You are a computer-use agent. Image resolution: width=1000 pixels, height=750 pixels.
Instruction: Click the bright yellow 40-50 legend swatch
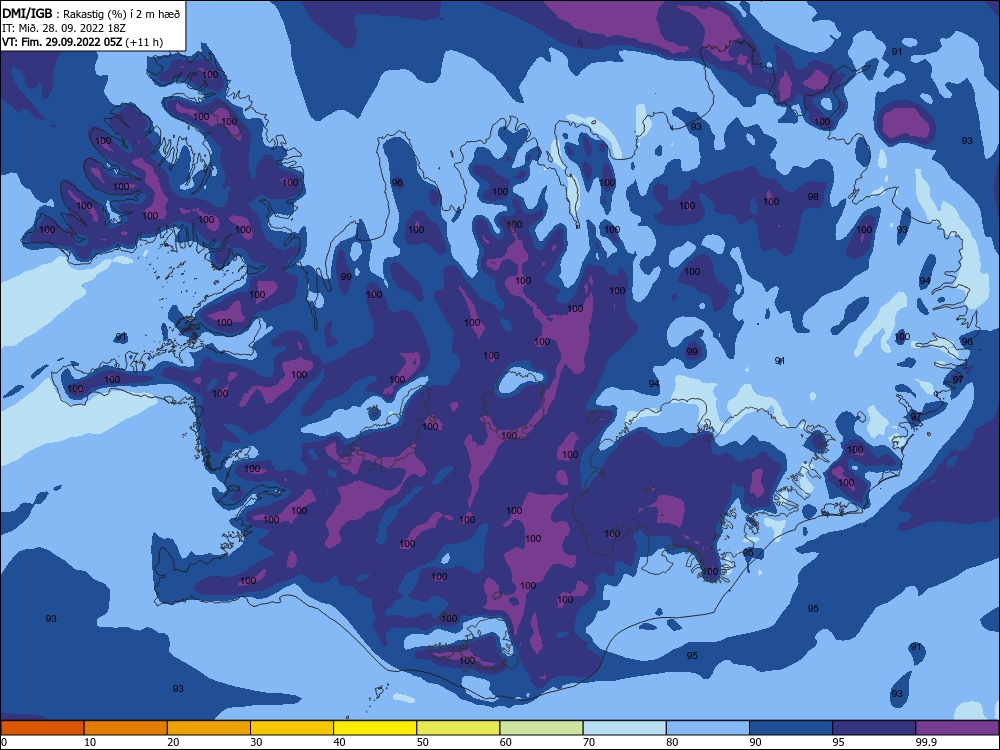(x=375, y=728)
